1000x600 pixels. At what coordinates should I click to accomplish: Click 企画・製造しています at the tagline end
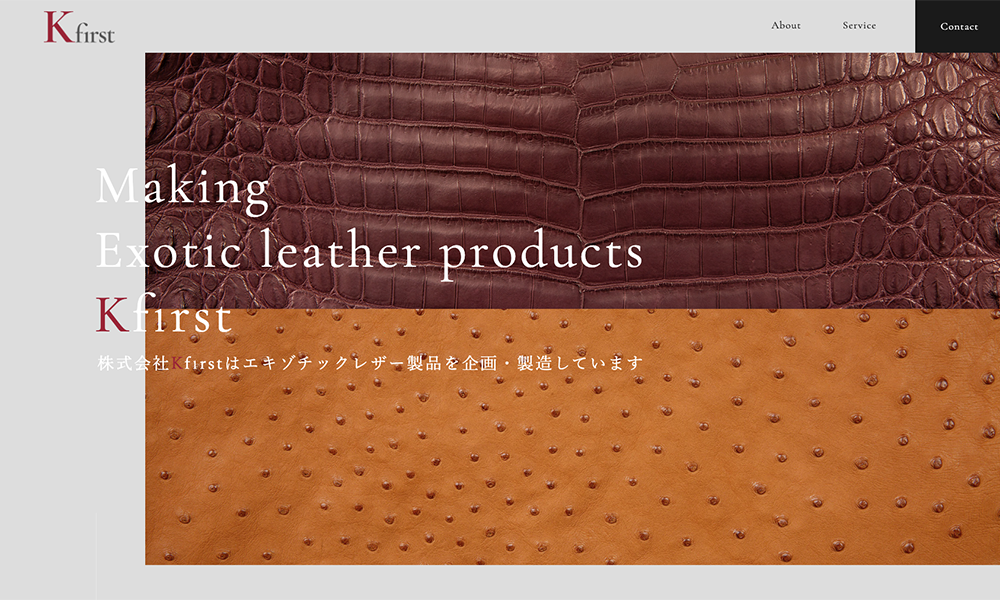click(553, 363)
